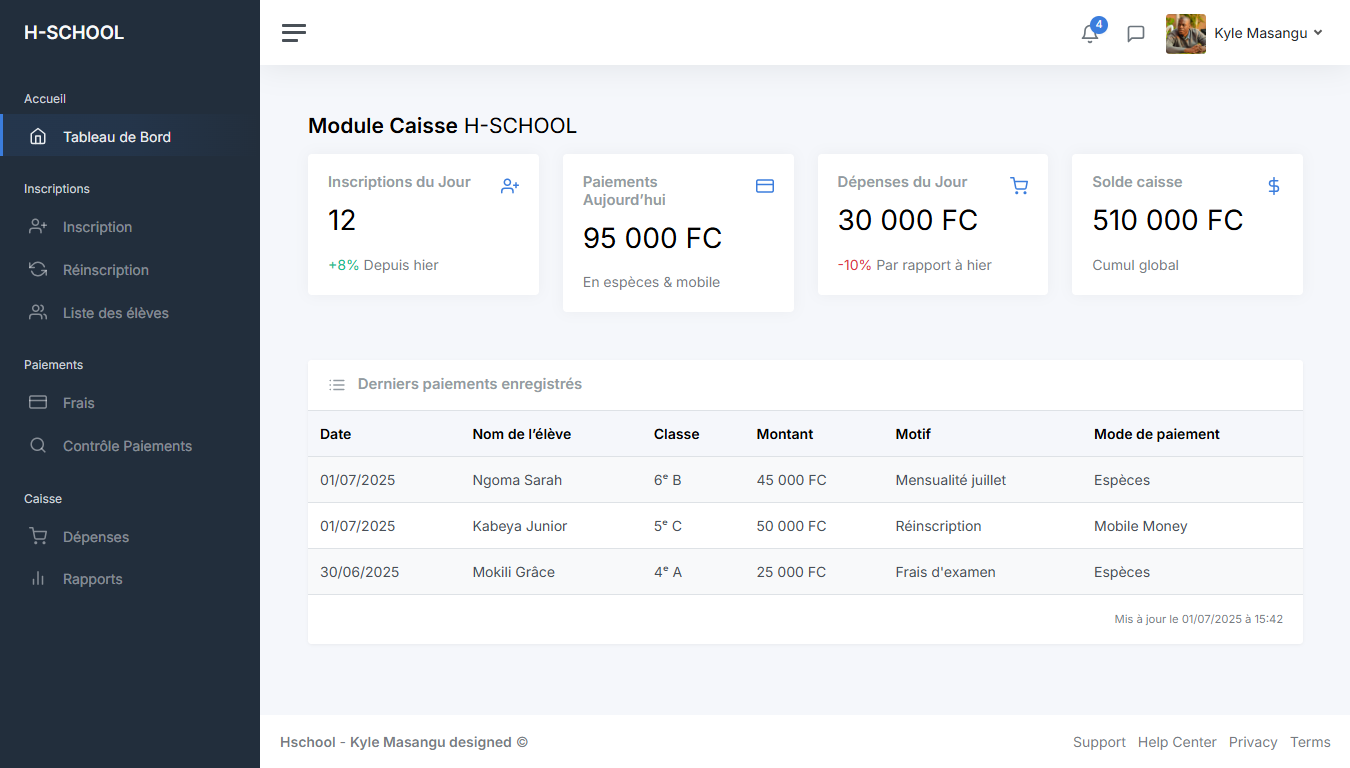
Task: Click the cart icon beside Dépenses in sidebar
Action: pyautogui.click(x=38, y=537)
